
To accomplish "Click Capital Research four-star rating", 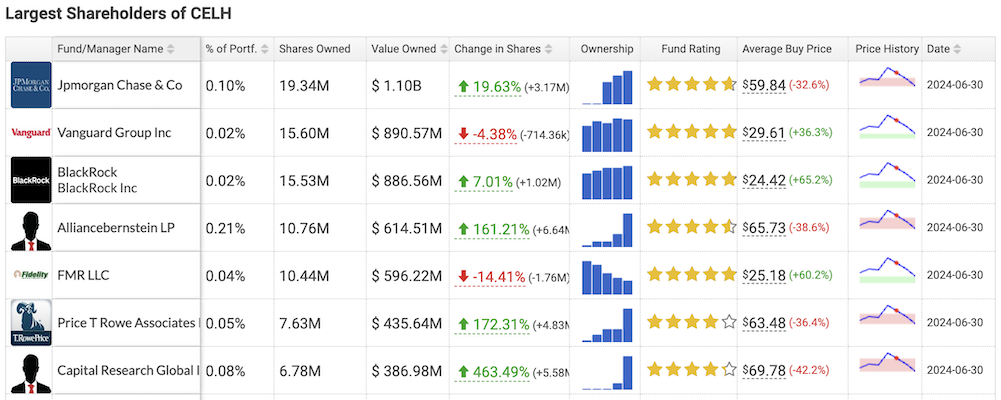I will (x=691, y=370).
